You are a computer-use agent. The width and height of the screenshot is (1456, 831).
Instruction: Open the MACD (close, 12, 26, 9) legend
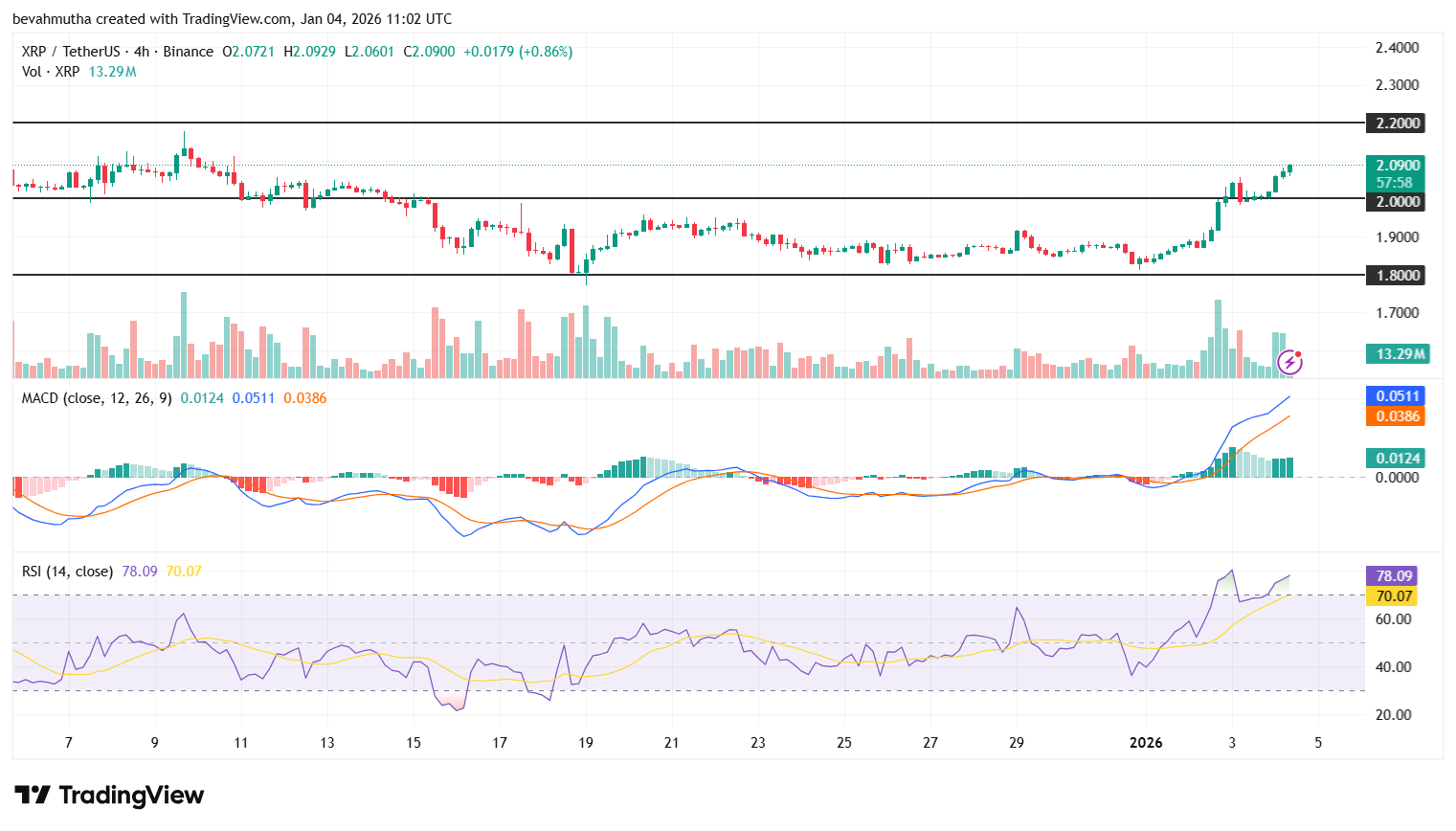pos(97,398)
